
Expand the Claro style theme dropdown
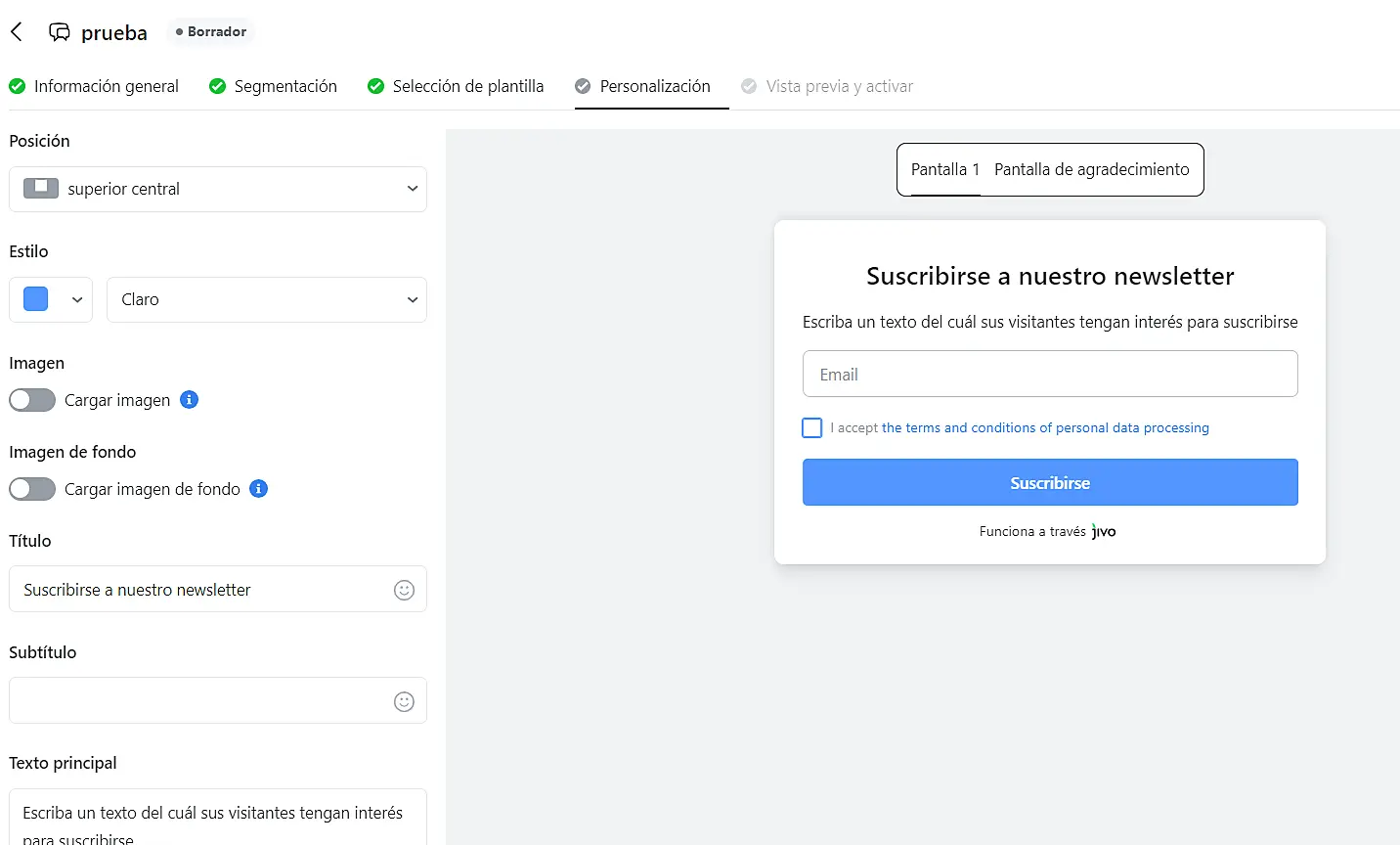click(x=266, y=299)
